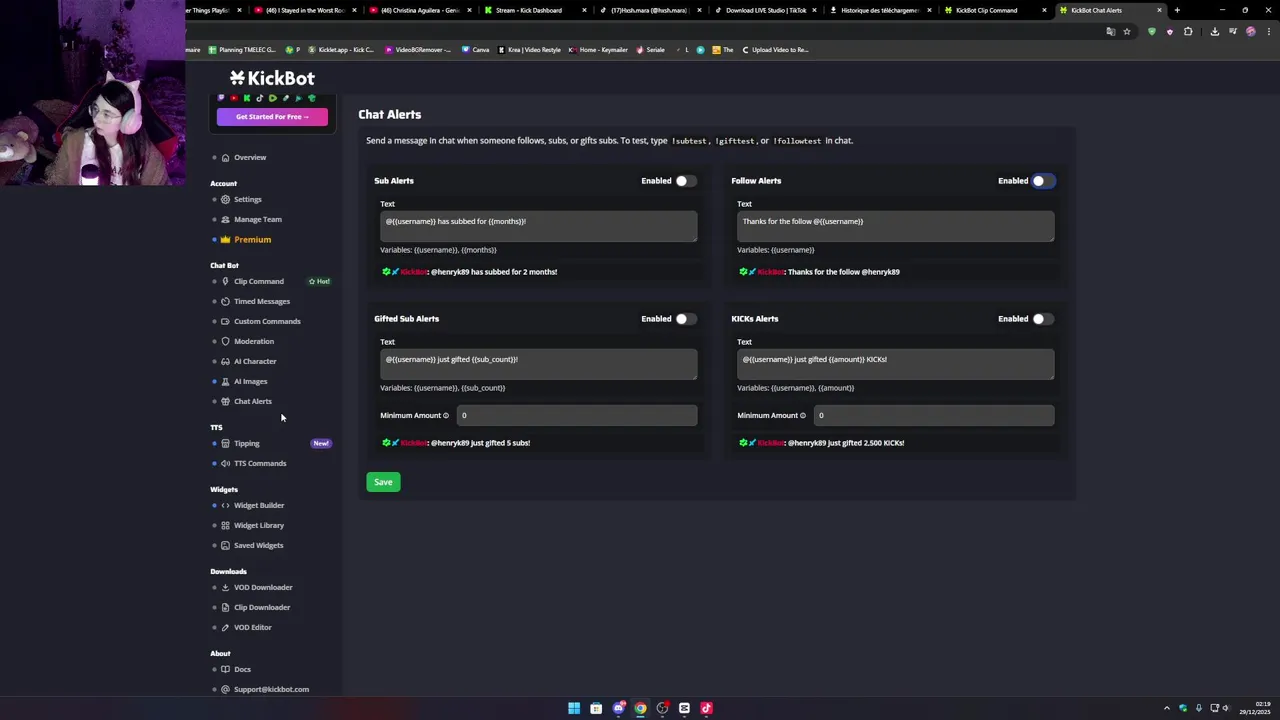The image size is (1280, 720).
Task: Click the VOD Downloader download icon
Action: [x=225, y=587]
